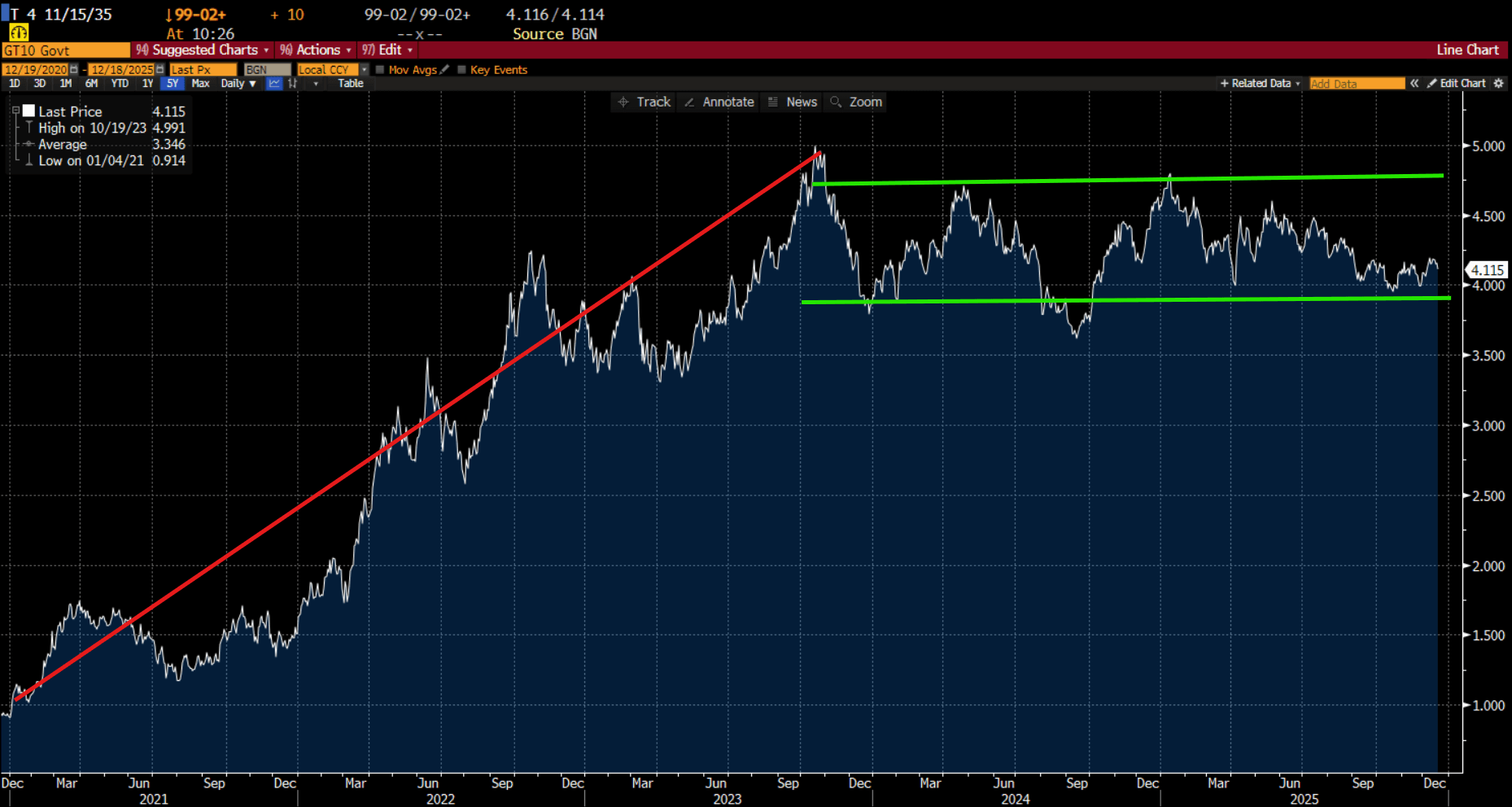Image resolution: width=1512 pixels, height=807 pixels.
Task: Expand the Local CCY currency dropdown
Action: coord(364,70)
